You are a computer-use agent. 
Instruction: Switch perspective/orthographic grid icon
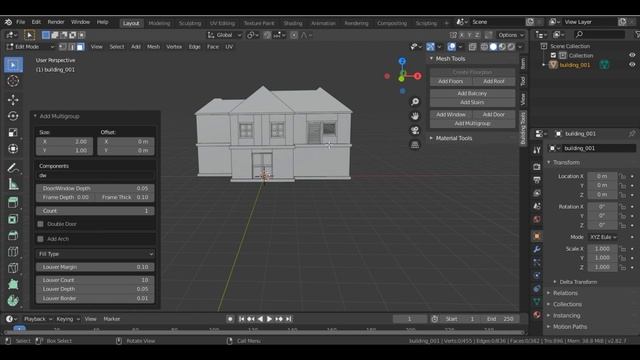tap(415, 144)
